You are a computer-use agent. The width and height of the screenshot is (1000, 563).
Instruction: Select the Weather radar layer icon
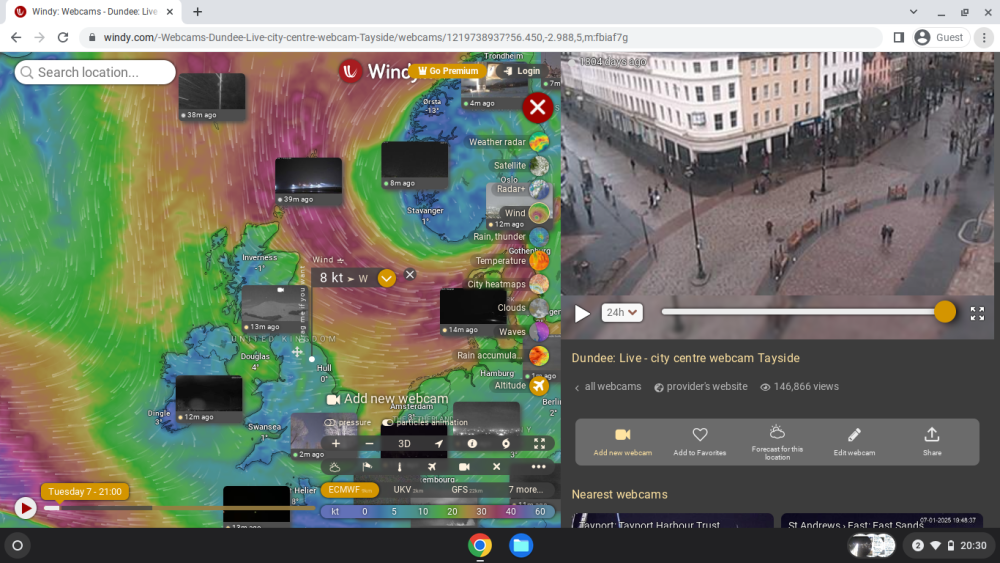point(539,142)
